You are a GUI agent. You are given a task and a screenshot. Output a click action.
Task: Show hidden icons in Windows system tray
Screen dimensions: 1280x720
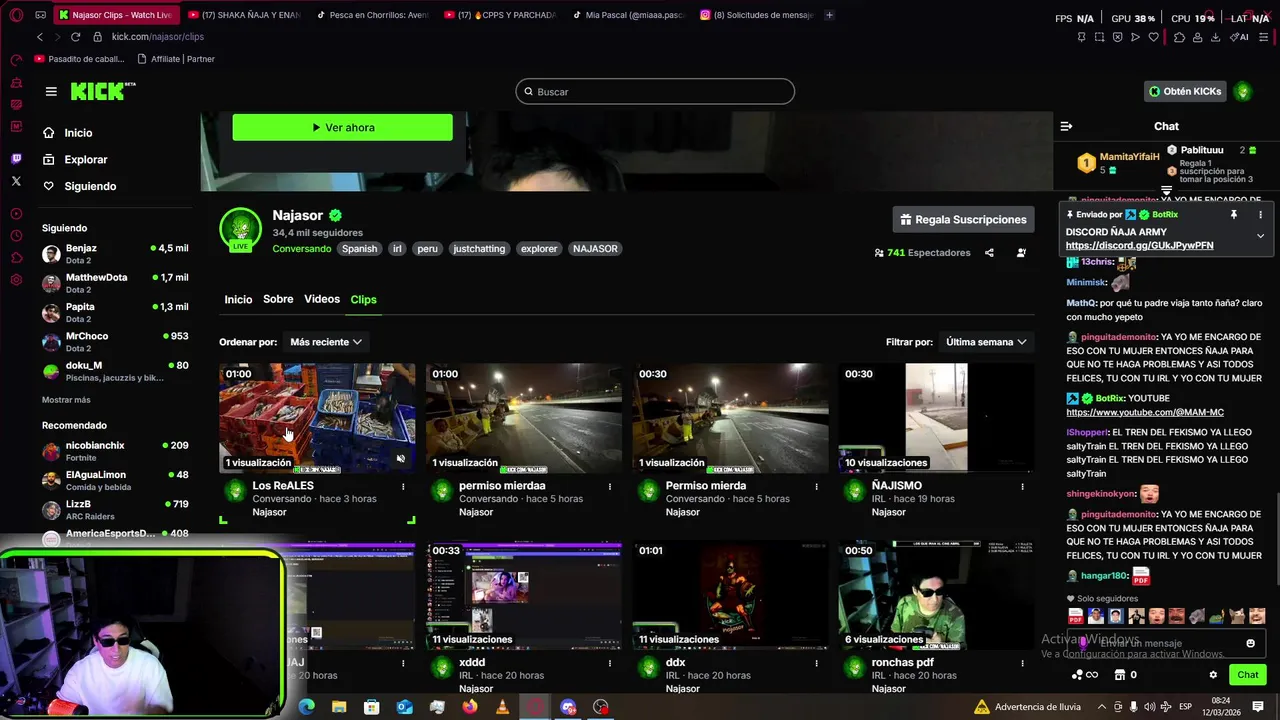coord(1100,707)
